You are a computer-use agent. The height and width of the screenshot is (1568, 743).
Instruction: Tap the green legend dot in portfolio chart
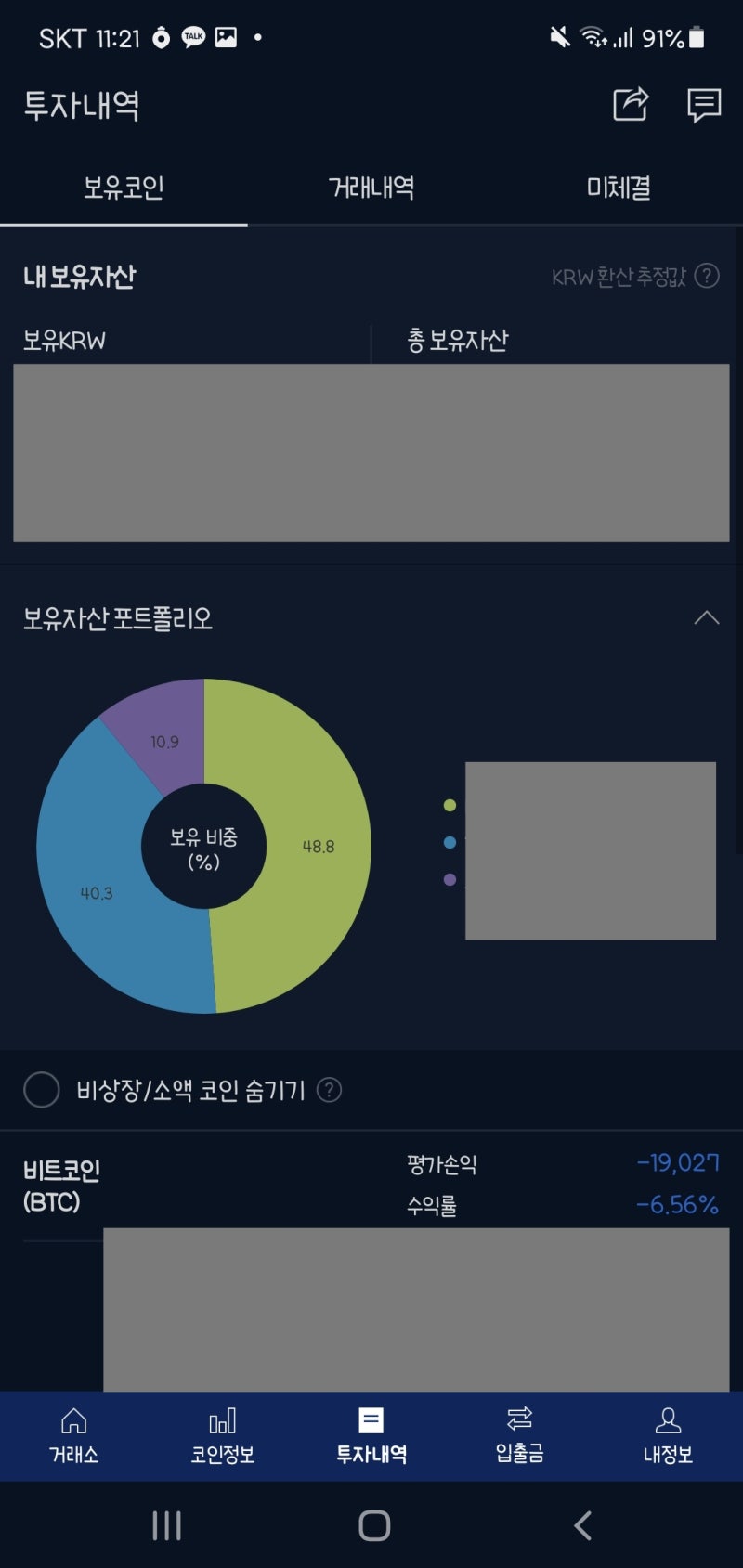(450, 805)
